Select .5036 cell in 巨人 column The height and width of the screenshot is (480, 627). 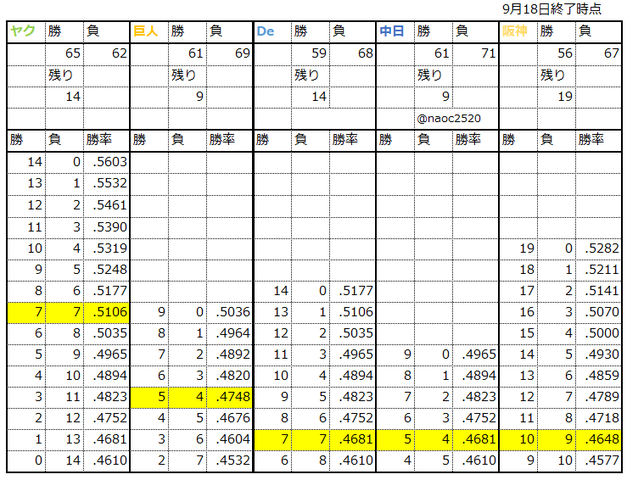230,312
